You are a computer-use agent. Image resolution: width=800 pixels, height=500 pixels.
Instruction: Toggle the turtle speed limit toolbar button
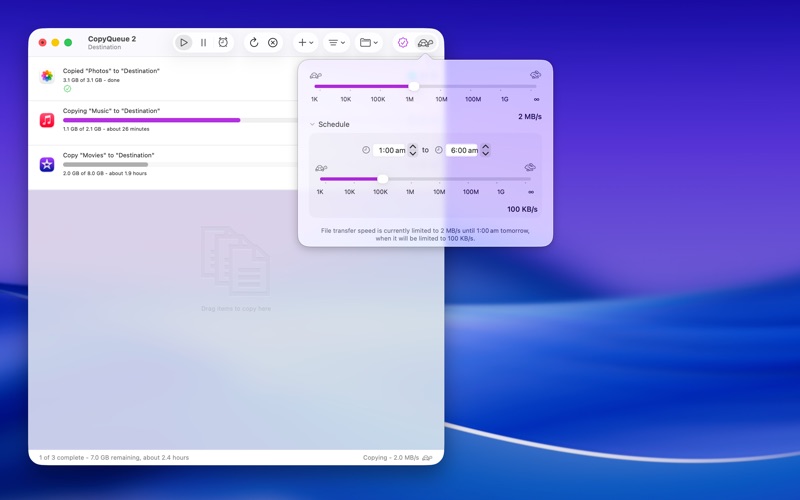(426, 42)
